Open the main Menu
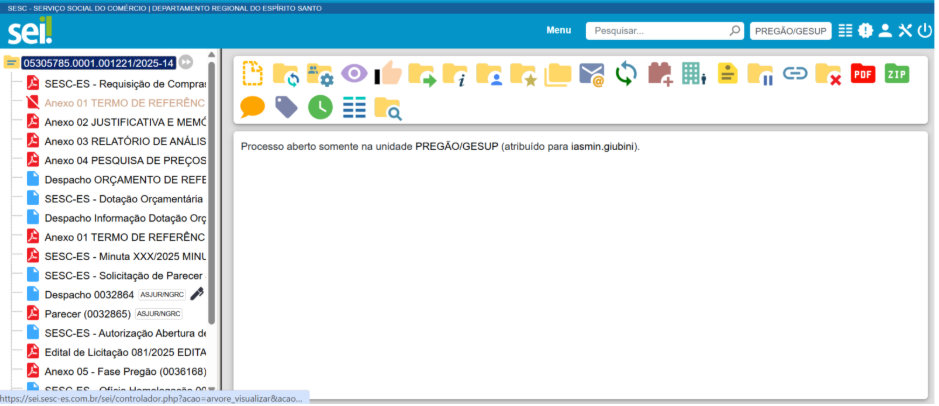The image size is (939, 406). pyautogui.click(x=558, y=31)
